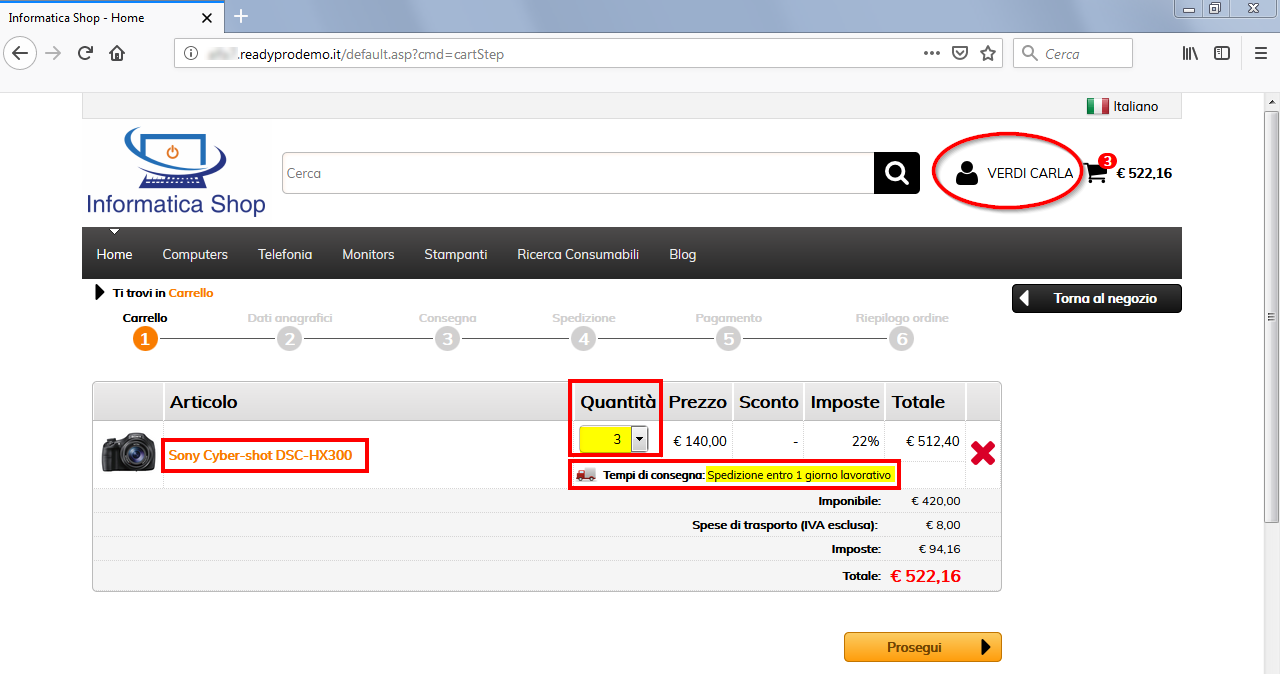Screen dimensions: 1280x674
Task: Click the magnifying glass search button
Action: coord(896,173)
